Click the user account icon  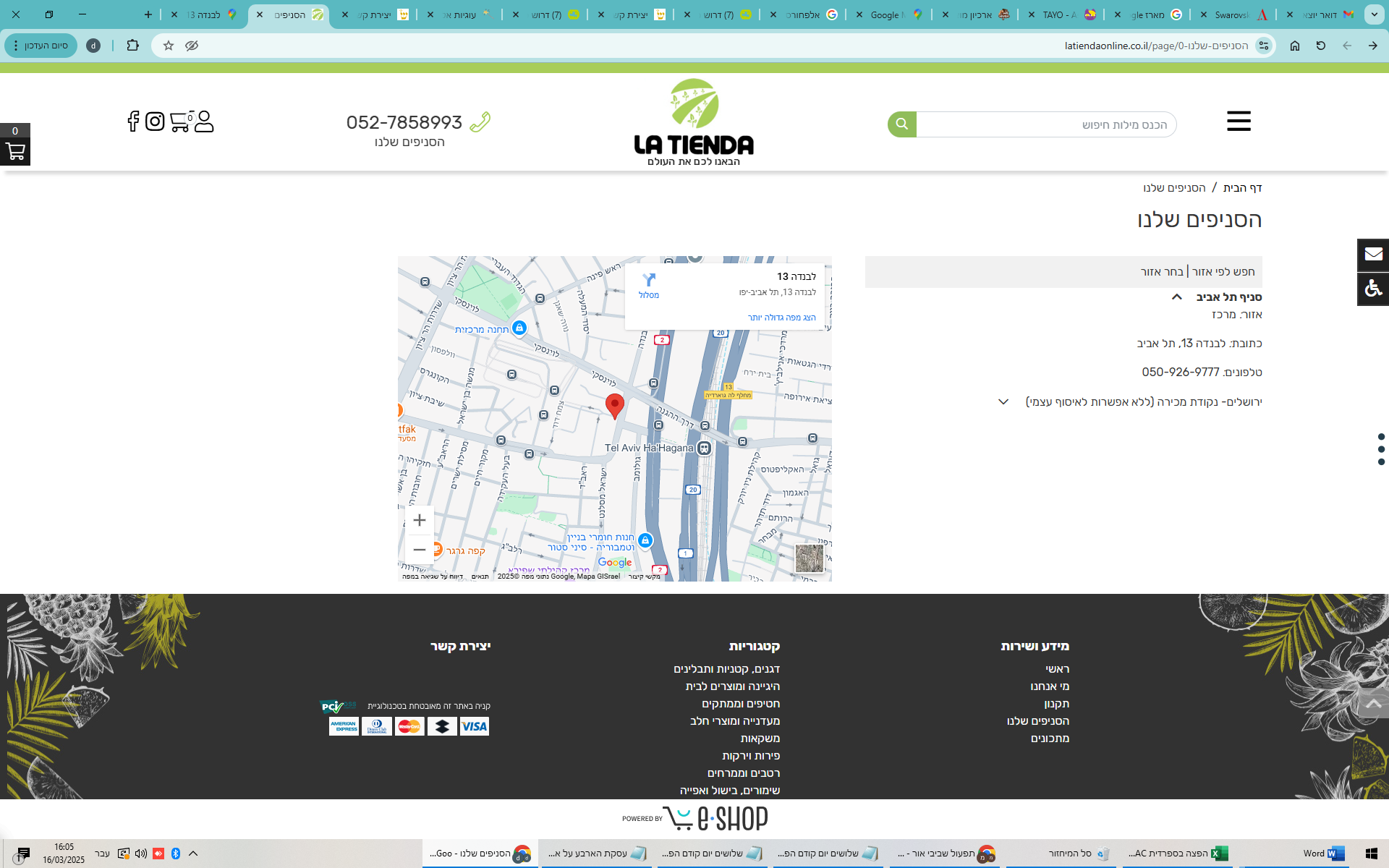click(x=204, y=122)
